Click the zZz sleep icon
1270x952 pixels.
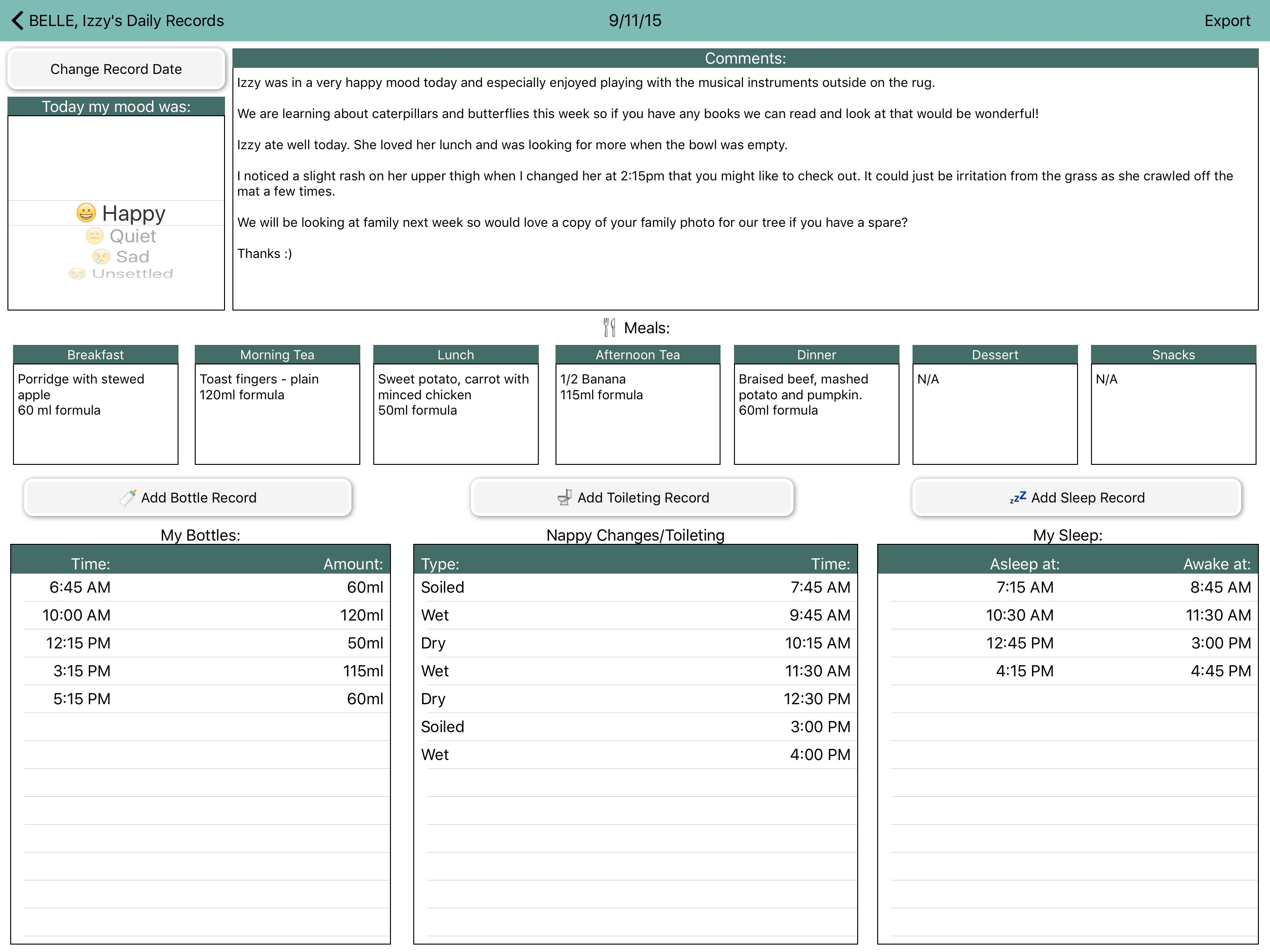1018,497
